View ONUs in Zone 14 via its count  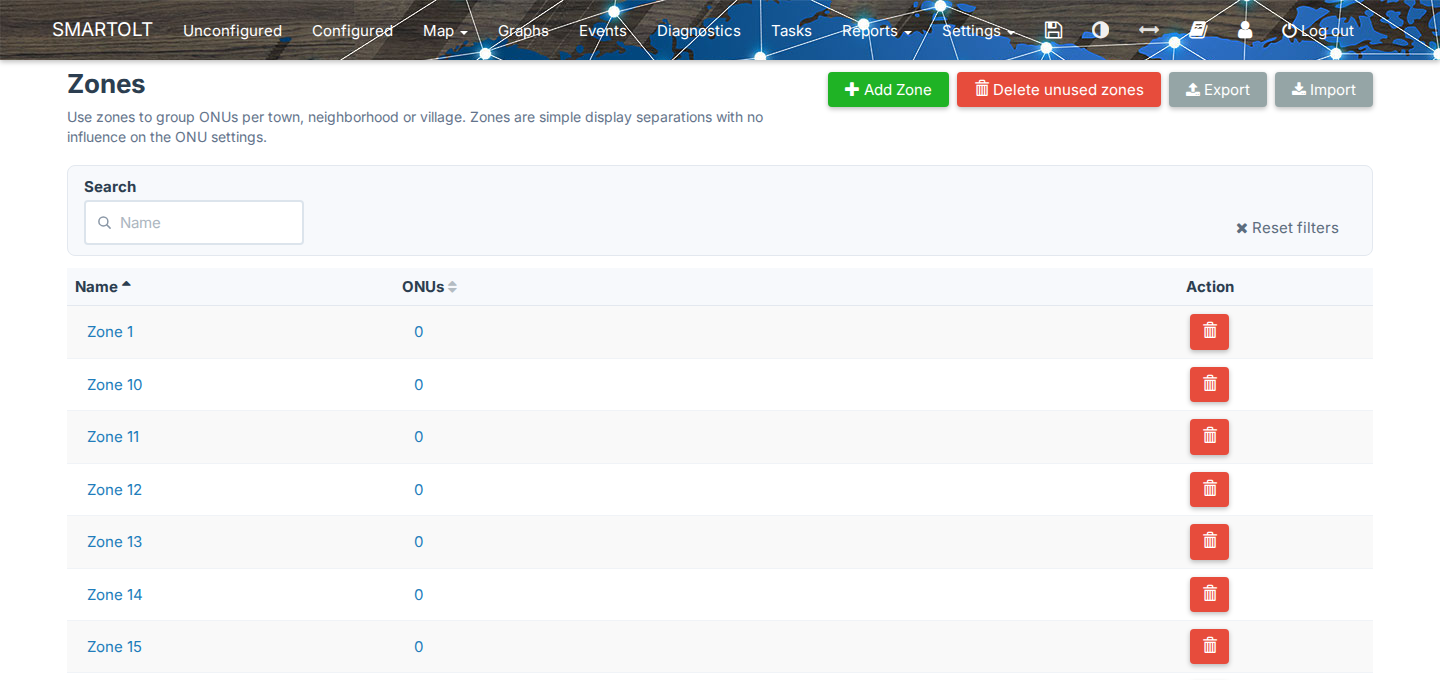(419, 595)
